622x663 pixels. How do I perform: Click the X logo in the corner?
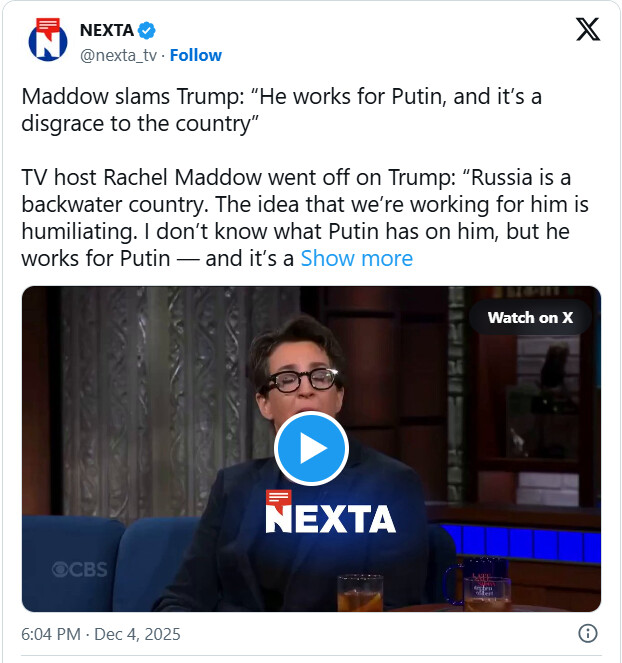588,29
